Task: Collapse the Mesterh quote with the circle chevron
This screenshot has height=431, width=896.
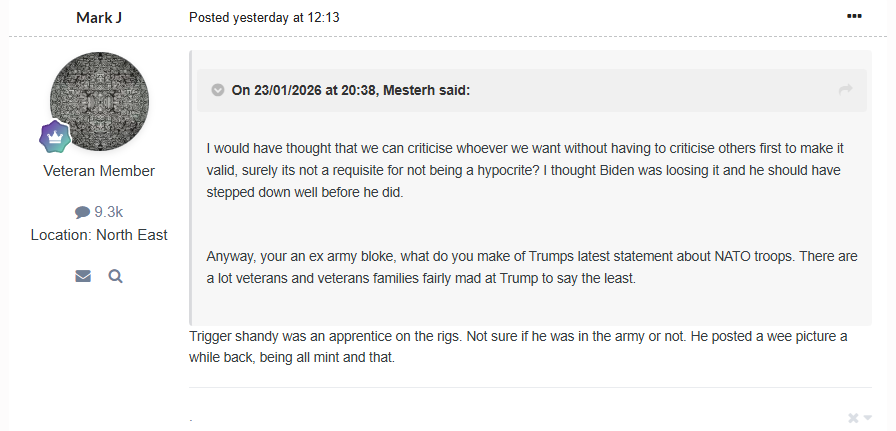Action: coord(218,90)
